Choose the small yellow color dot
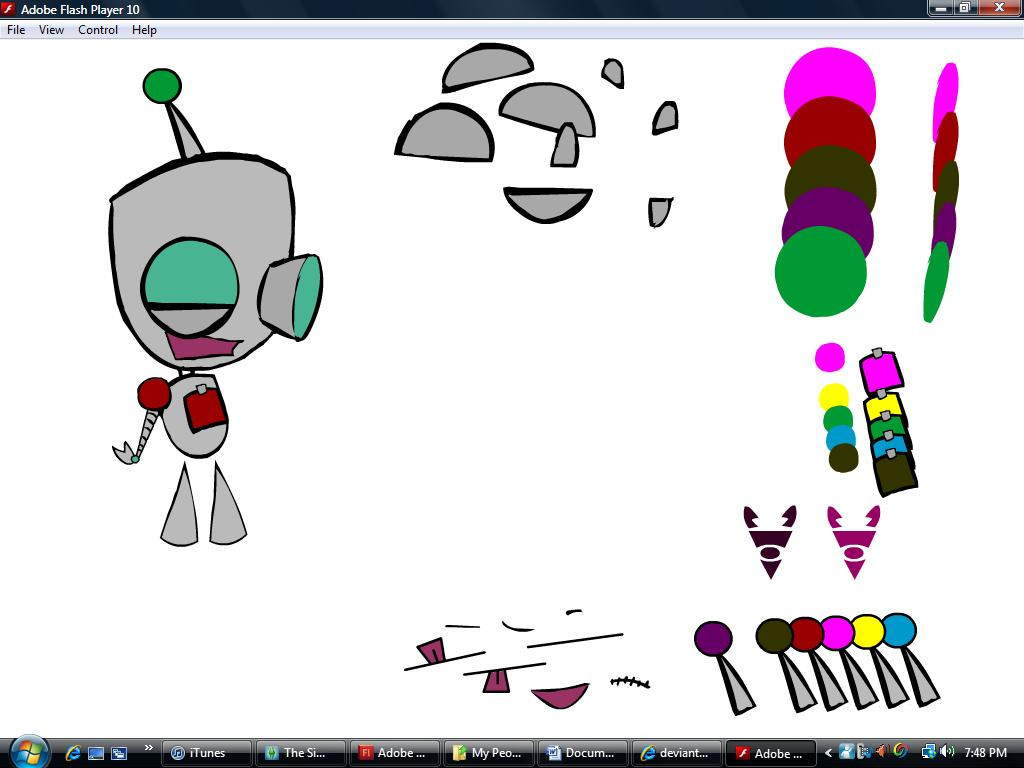Screen dimensions: 1024x768 tap(833, 396)
